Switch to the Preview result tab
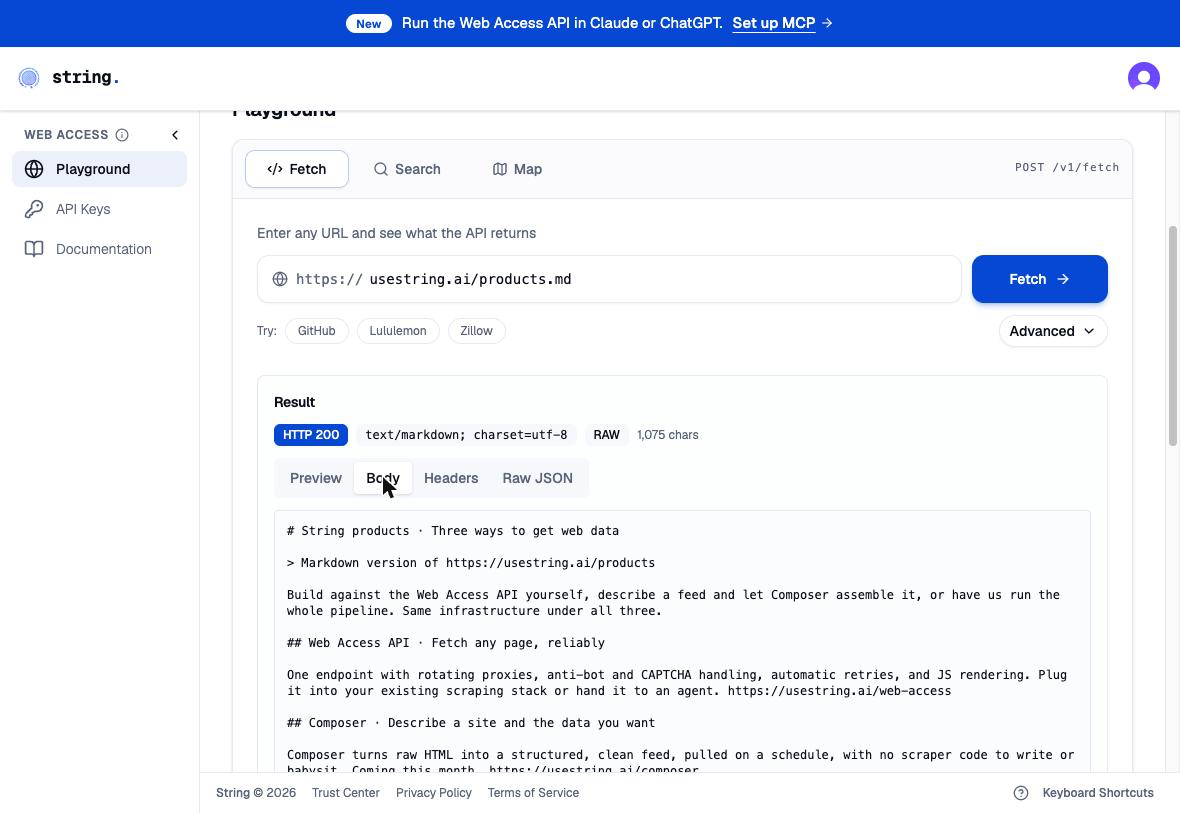Viewport: 1180px width, 813px height. coord(315,479)
